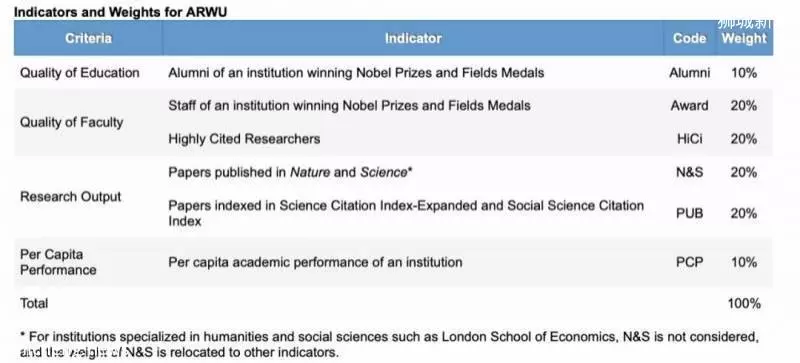Viewport: 800px width, 363px height.
Task: Click the Code column header
Action: (689, 38)
